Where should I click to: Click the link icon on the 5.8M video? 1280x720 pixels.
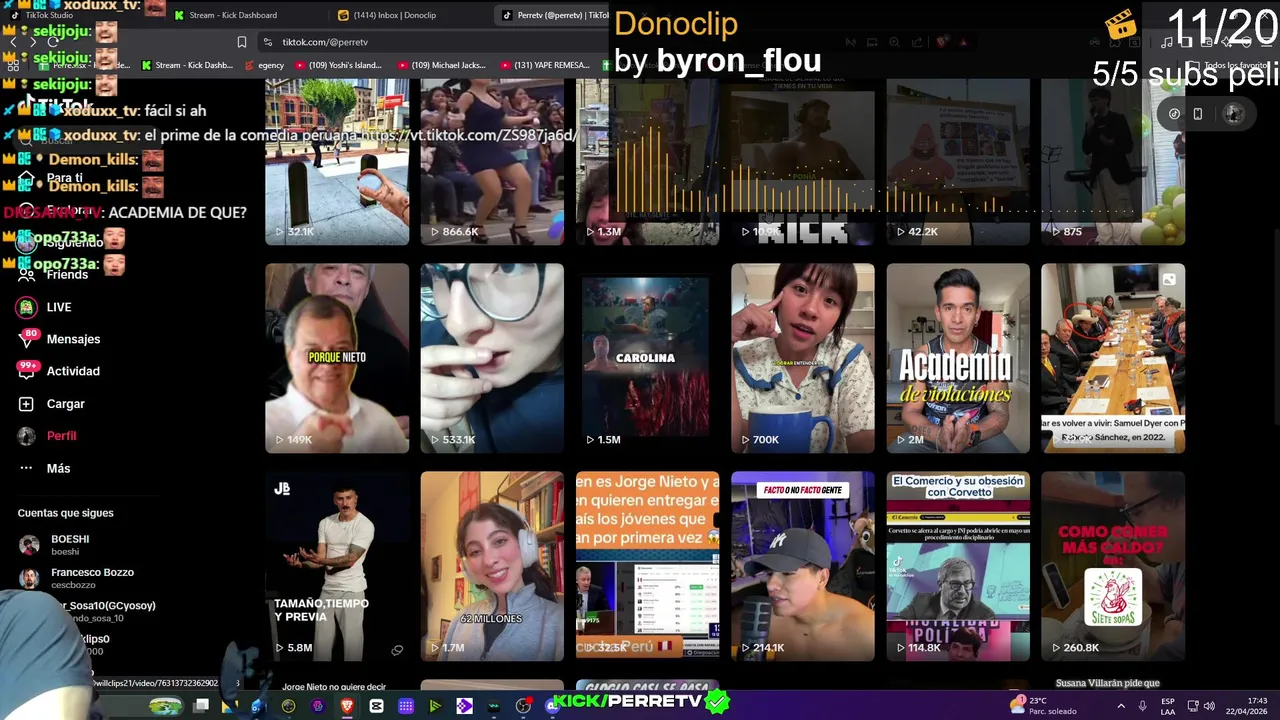click(x=397, y=650)
